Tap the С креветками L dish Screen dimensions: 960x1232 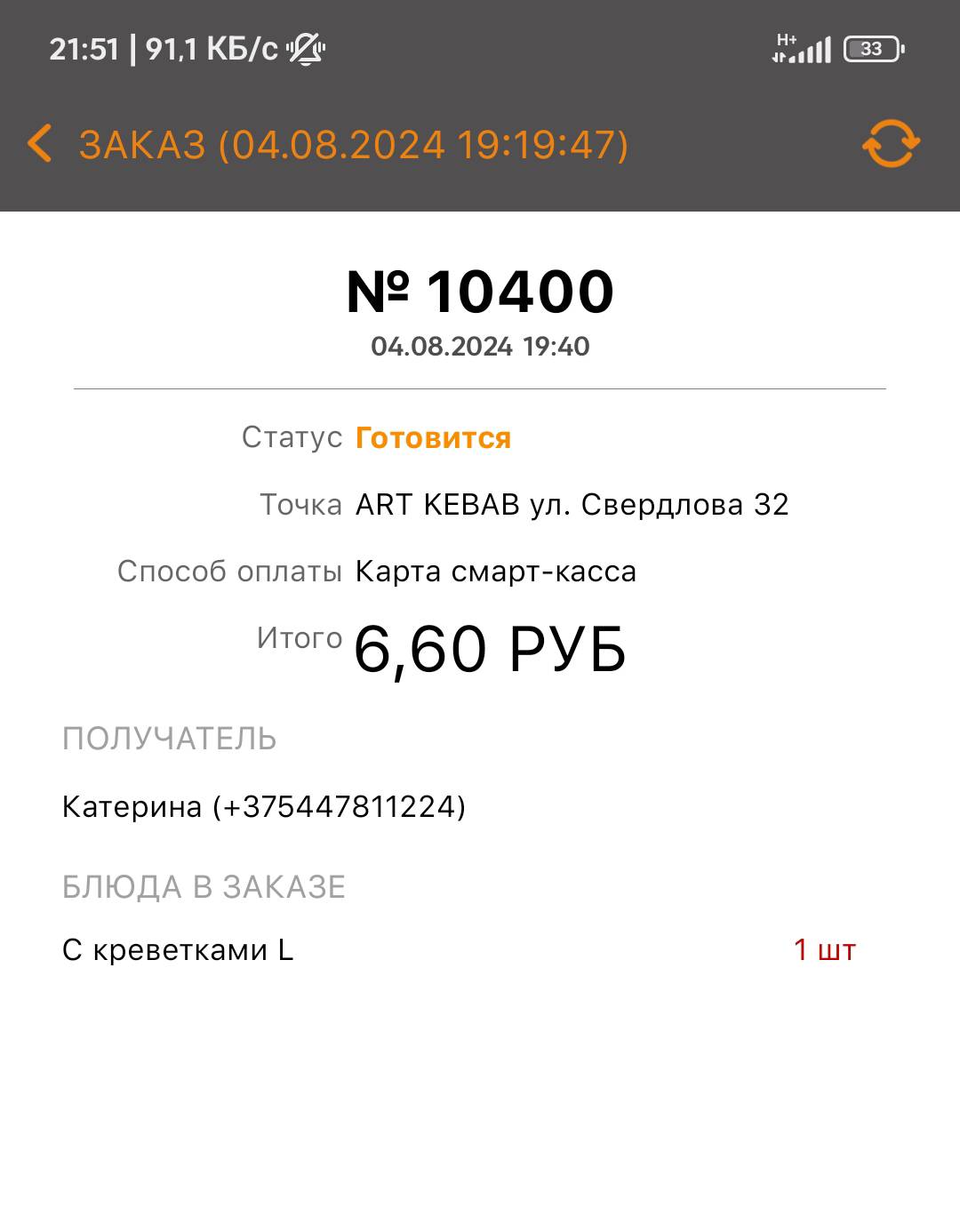coord(178,950)
